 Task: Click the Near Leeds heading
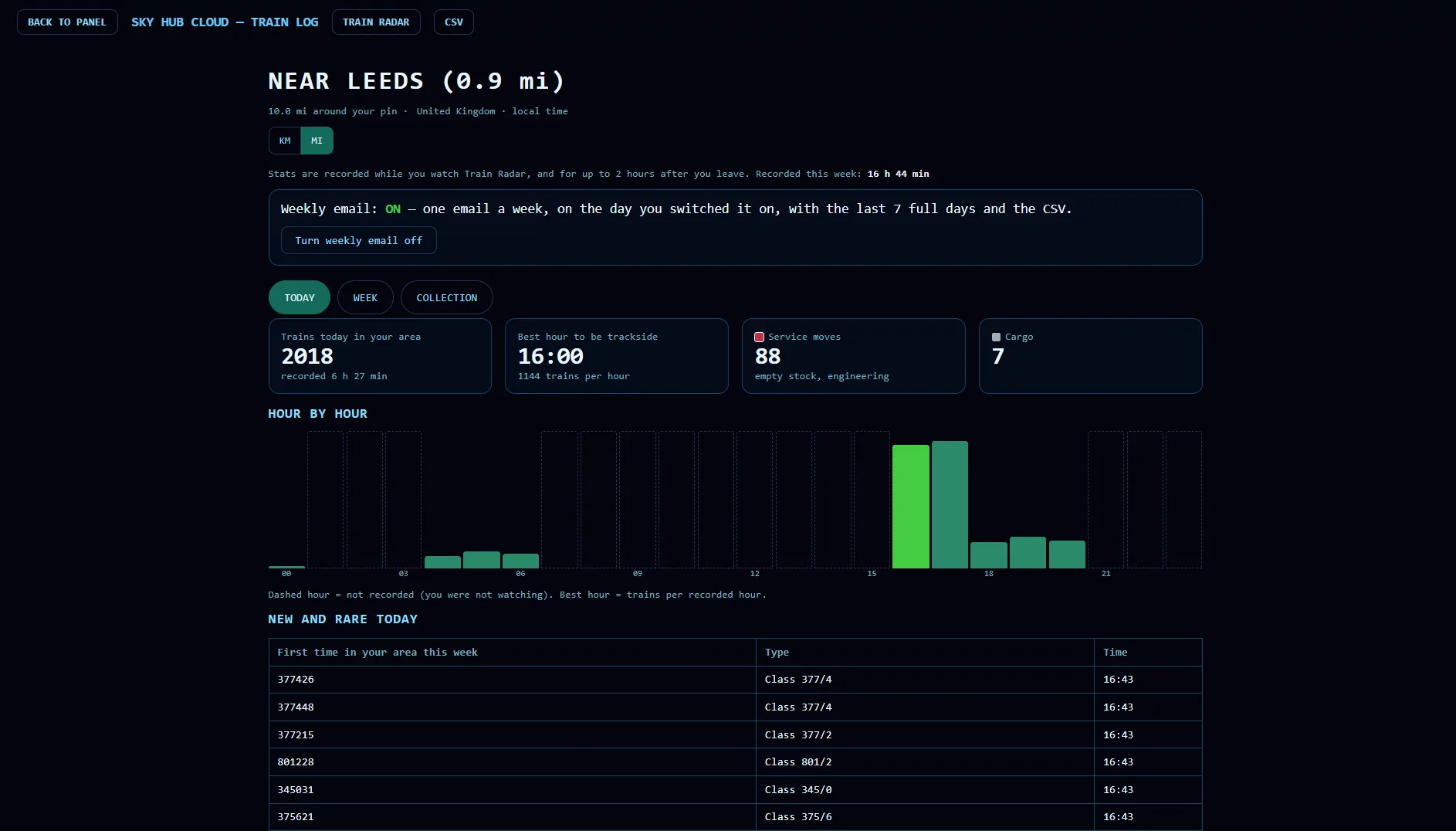(x=417, y=81)
